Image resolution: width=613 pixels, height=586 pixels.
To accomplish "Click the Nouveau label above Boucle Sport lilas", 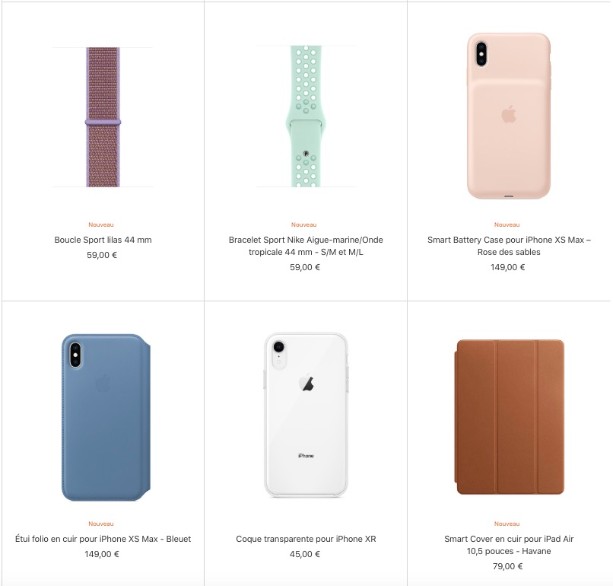I will (101, 225).
